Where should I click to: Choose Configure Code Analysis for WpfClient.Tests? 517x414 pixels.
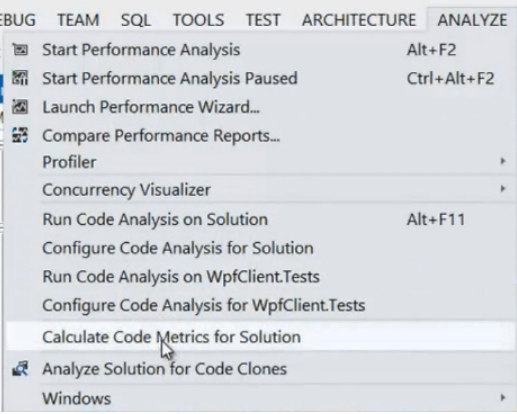tap(259, 305)
